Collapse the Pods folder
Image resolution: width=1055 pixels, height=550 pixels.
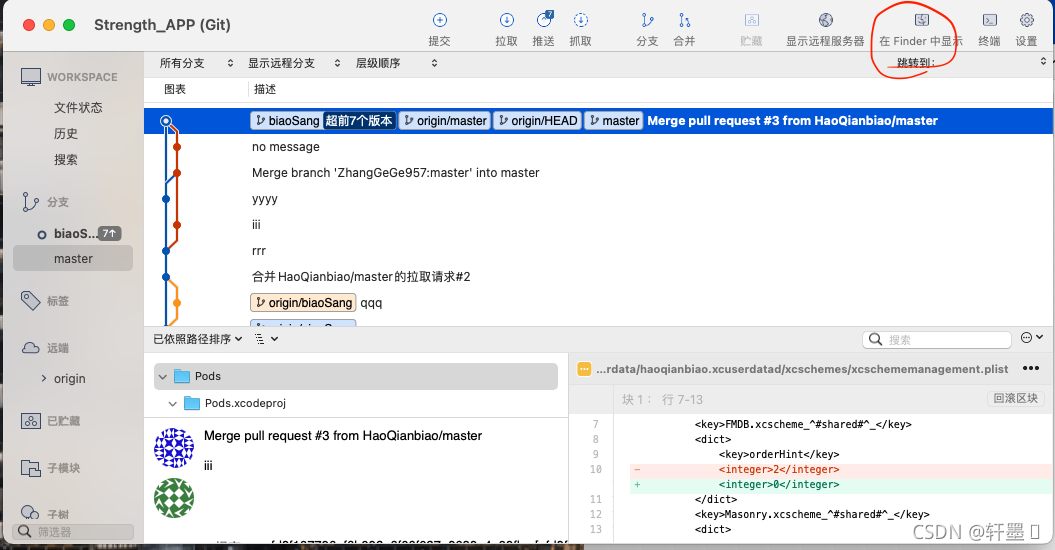click(x=163, y=377)
